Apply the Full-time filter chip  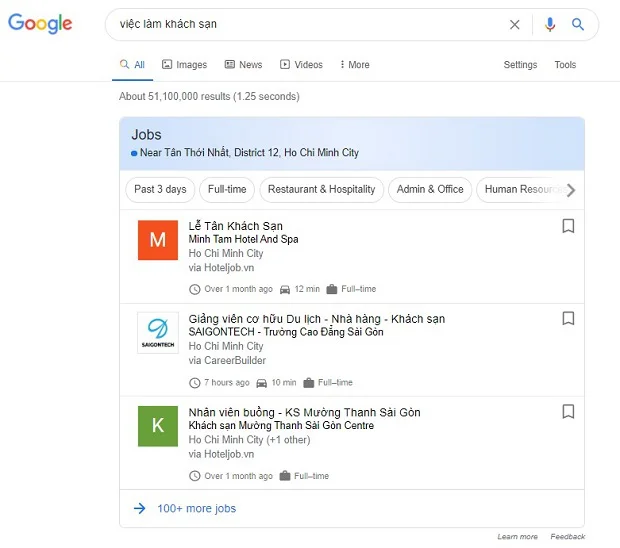coord(227,189)
